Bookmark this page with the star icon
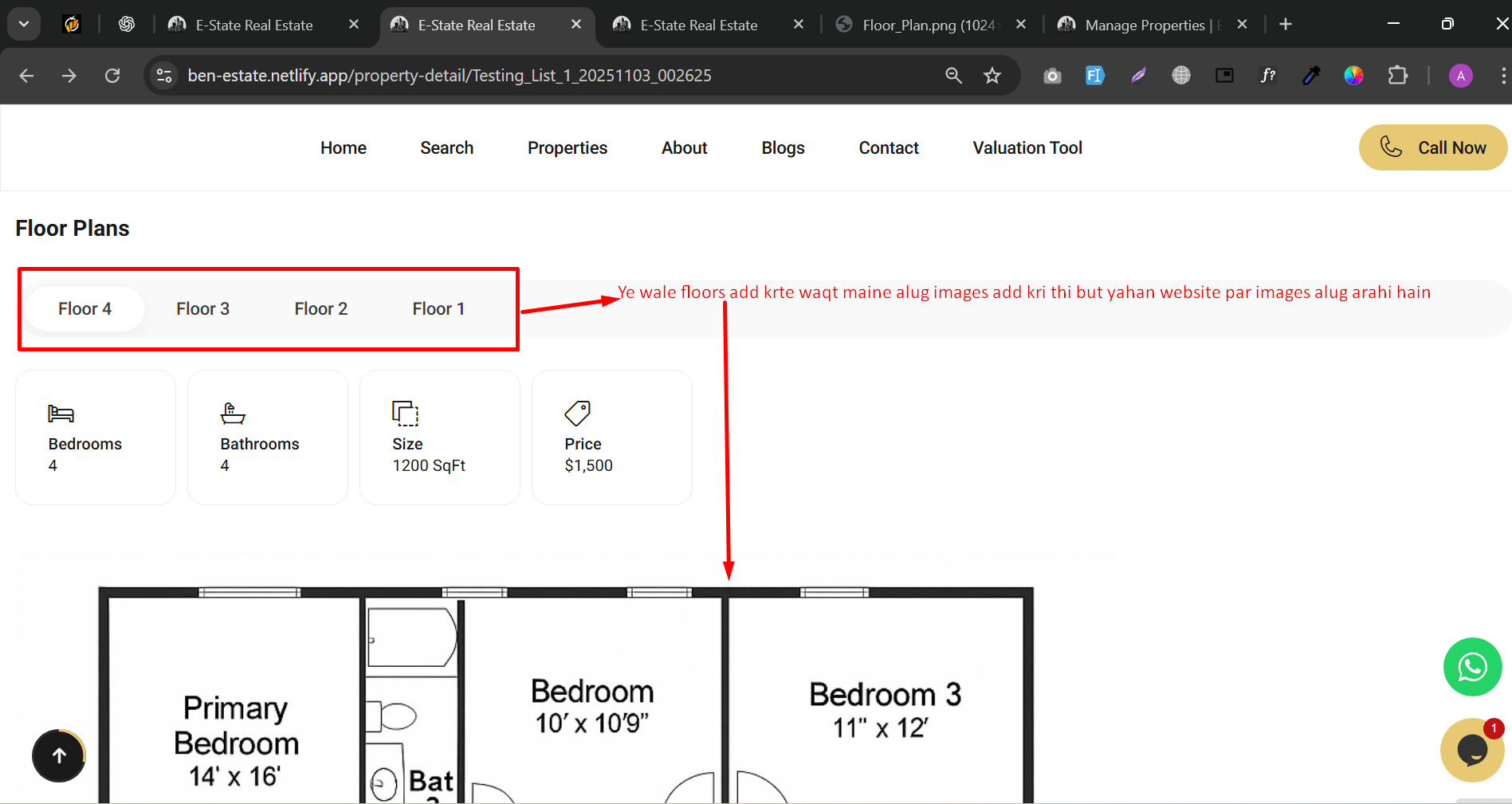1512x804 pixels. pyautogui.click(x=992, y=76)
